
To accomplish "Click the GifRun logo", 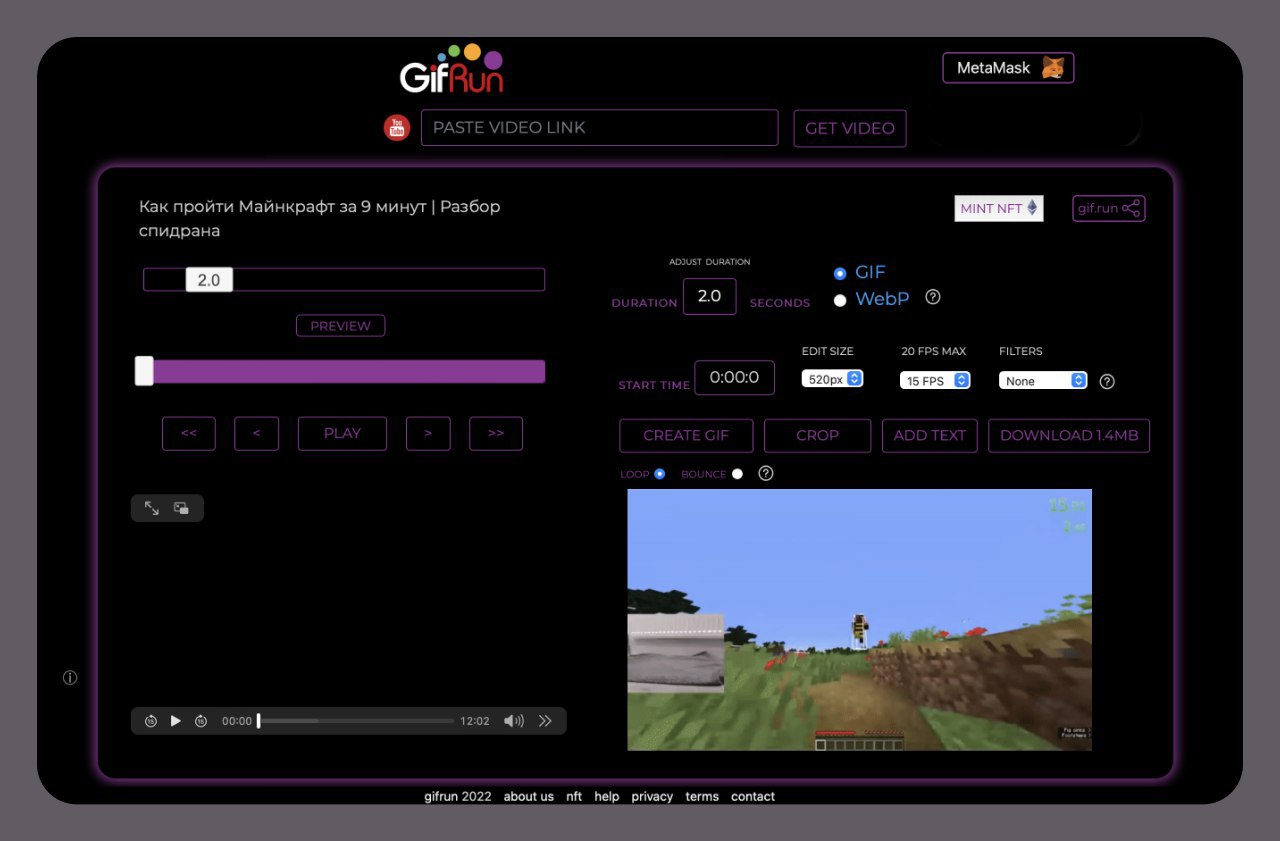I will pyautogui.click(x=452, y=69).
